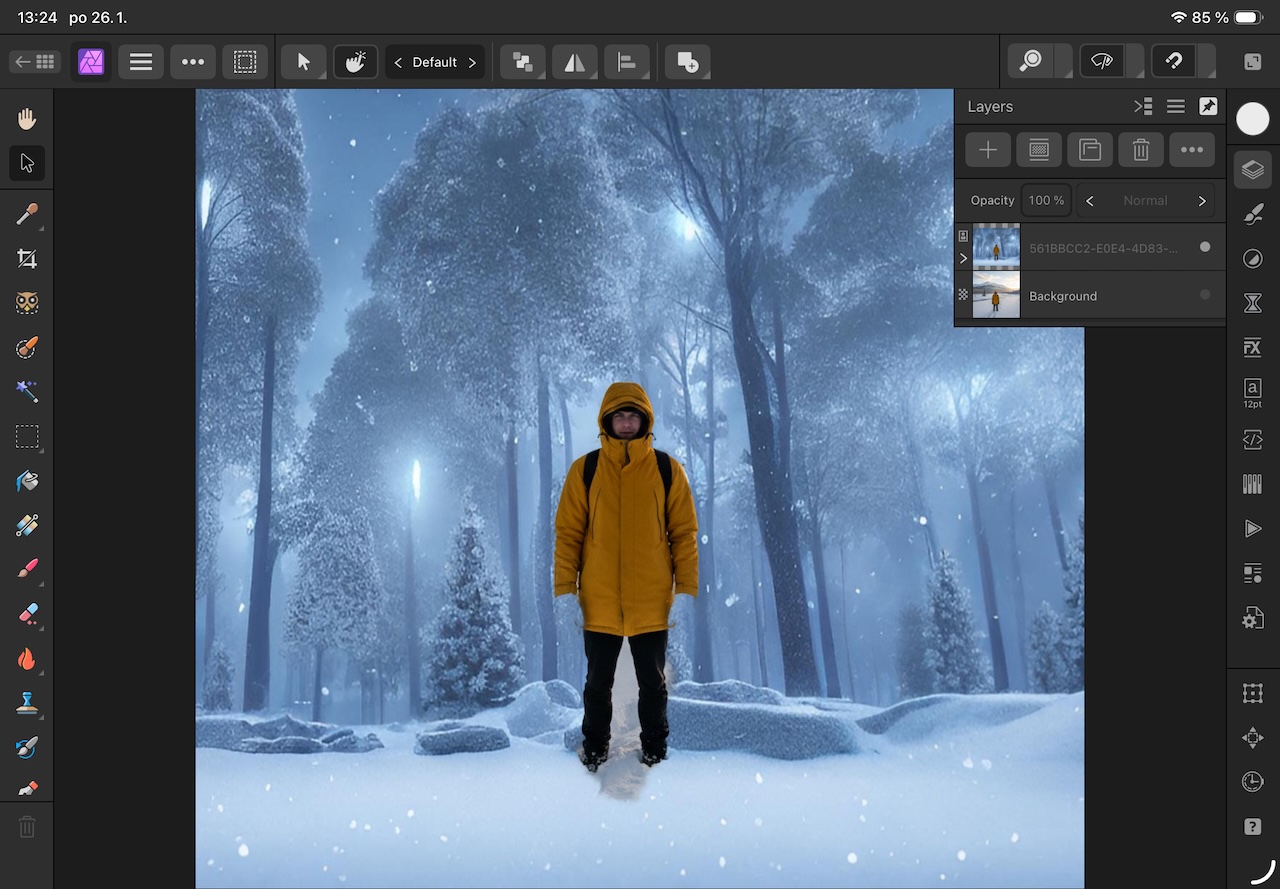The height and width of the screenshot is (889, 1280).
Task: Switch to the next blend mode arrow
Action: 1202,201
